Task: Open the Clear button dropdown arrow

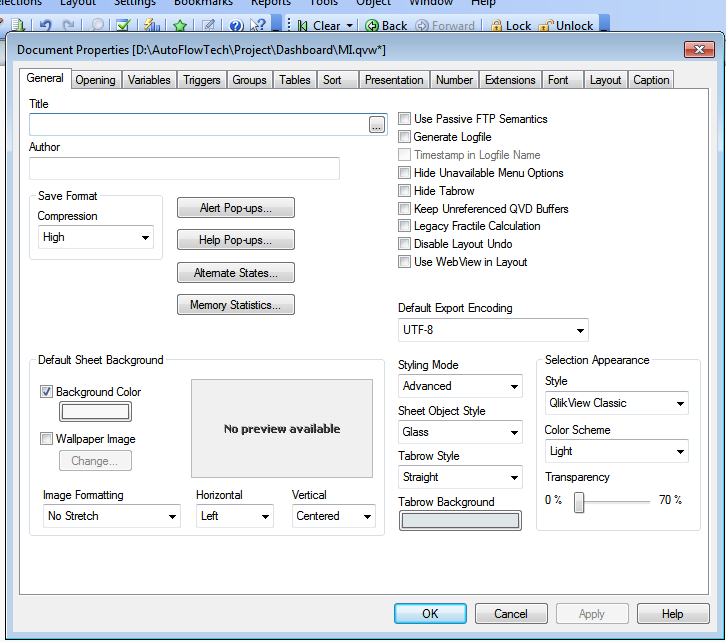Action: click(x=350, y=25)
